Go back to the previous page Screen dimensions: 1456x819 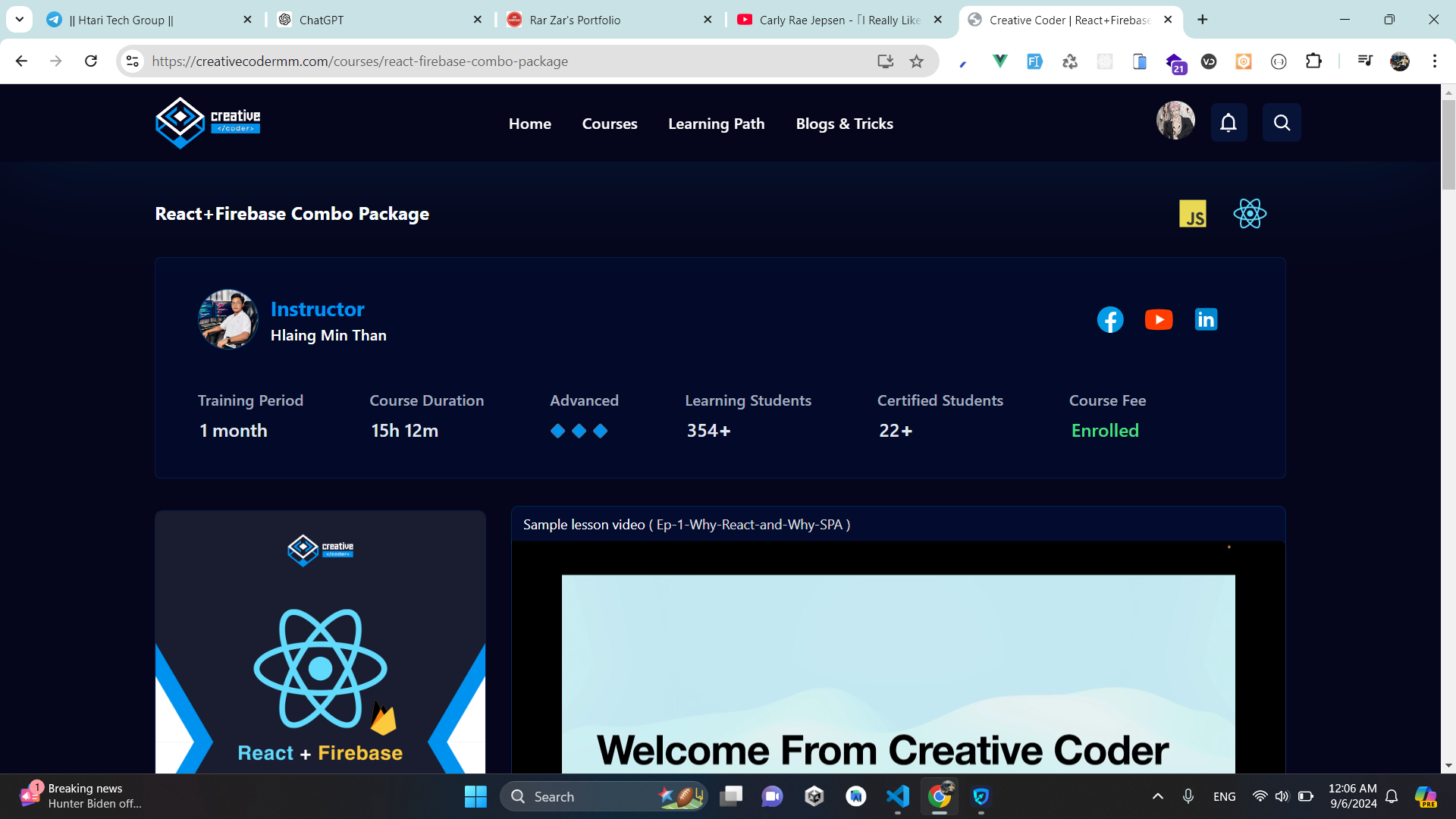tap(21, 61)
